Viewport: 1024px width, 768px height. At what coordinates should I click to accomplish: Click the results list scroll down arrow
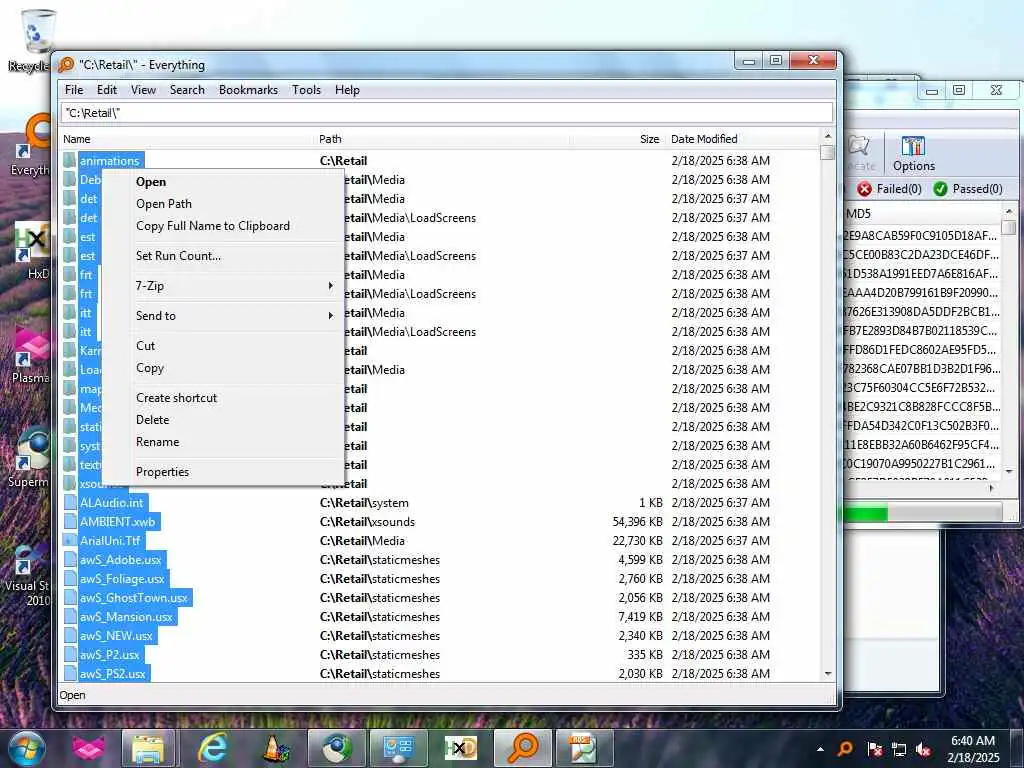(x=827, y=674)
